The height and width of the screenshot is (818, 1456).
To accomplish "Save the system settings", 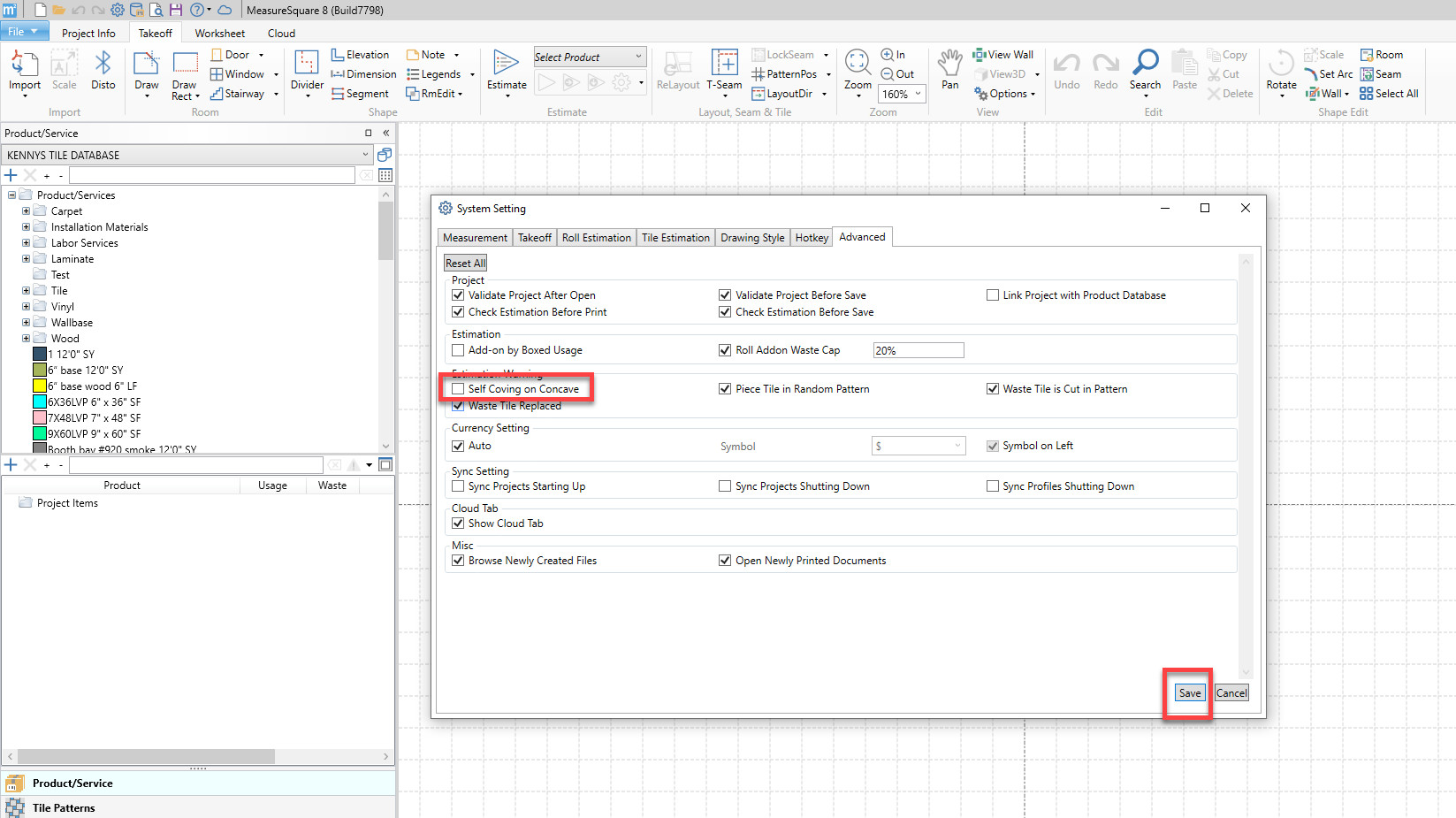I will coord(1190,693).
